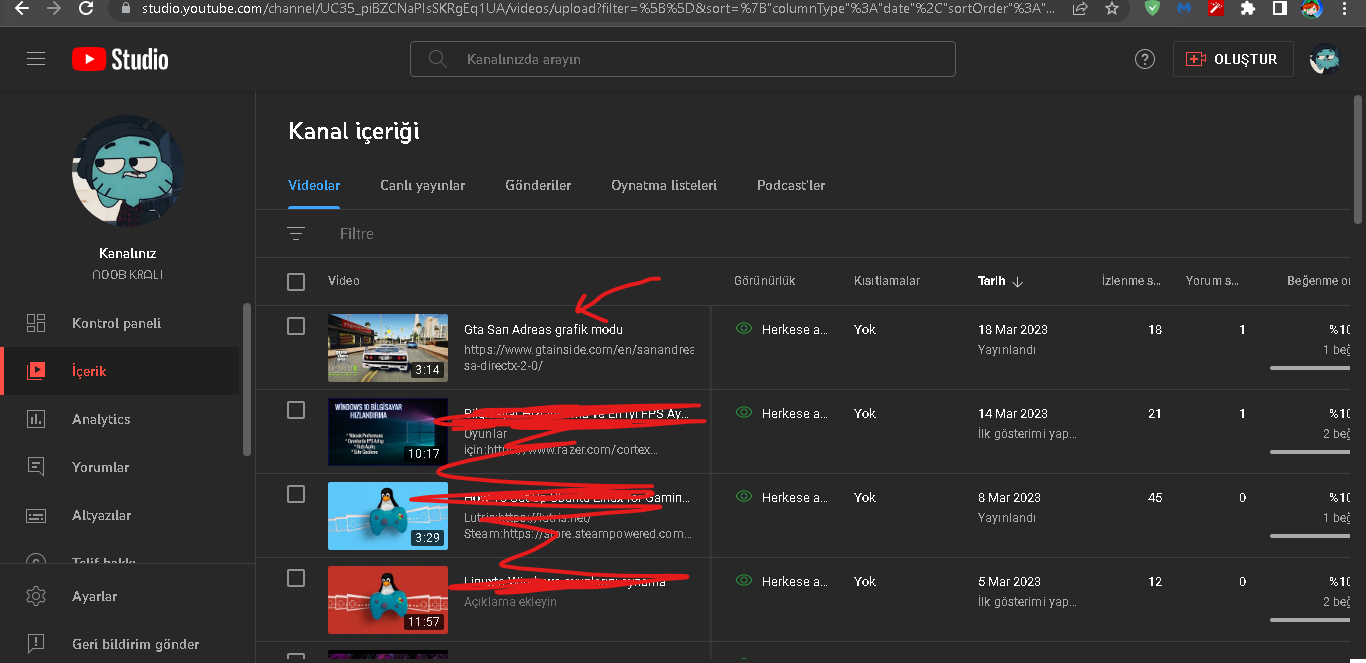
Task: Click the red extension icon in toolbar
Action: (x=1215, y=8)
